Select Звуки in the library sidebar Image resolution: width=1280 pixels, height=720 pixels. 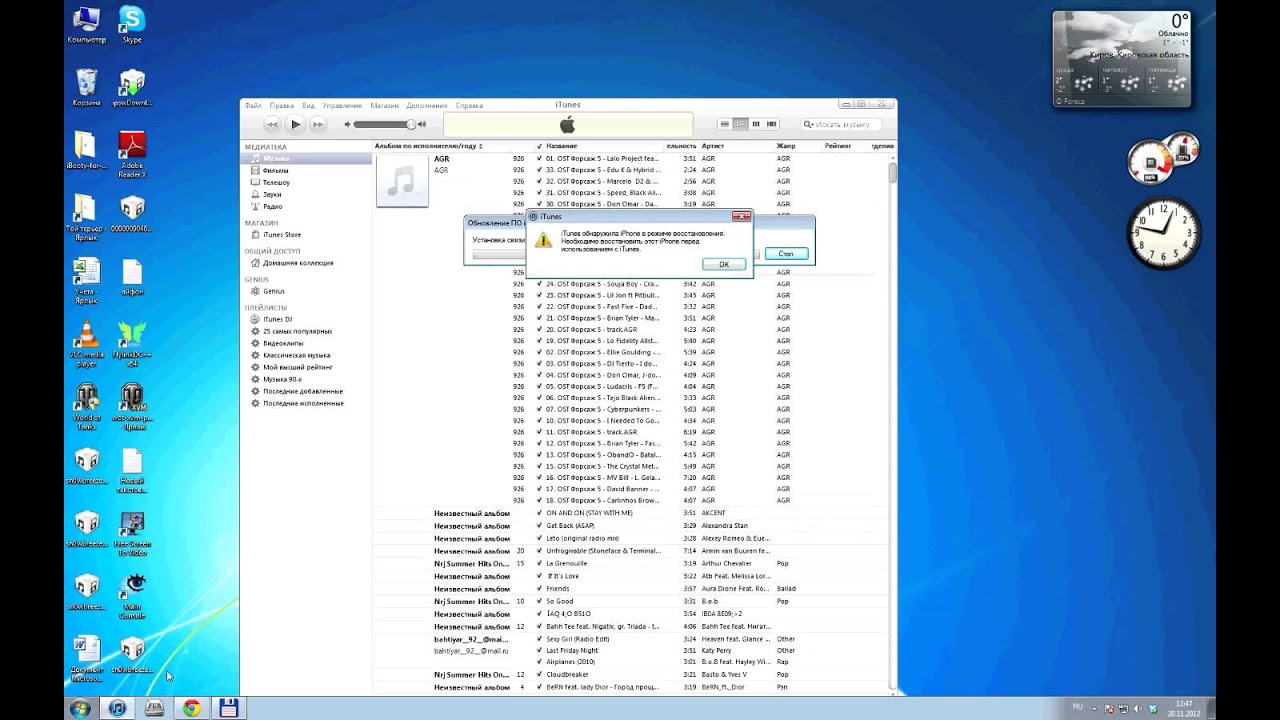point(305,194)
